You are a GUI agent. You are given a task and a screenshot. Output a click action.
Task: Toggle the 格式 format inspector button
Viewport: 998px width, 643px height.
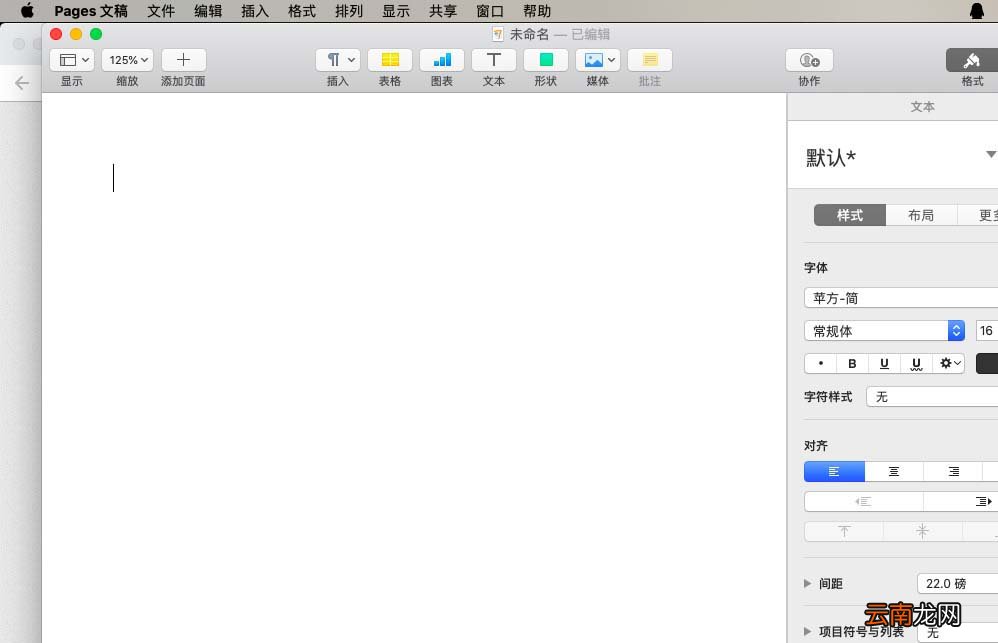972,60
